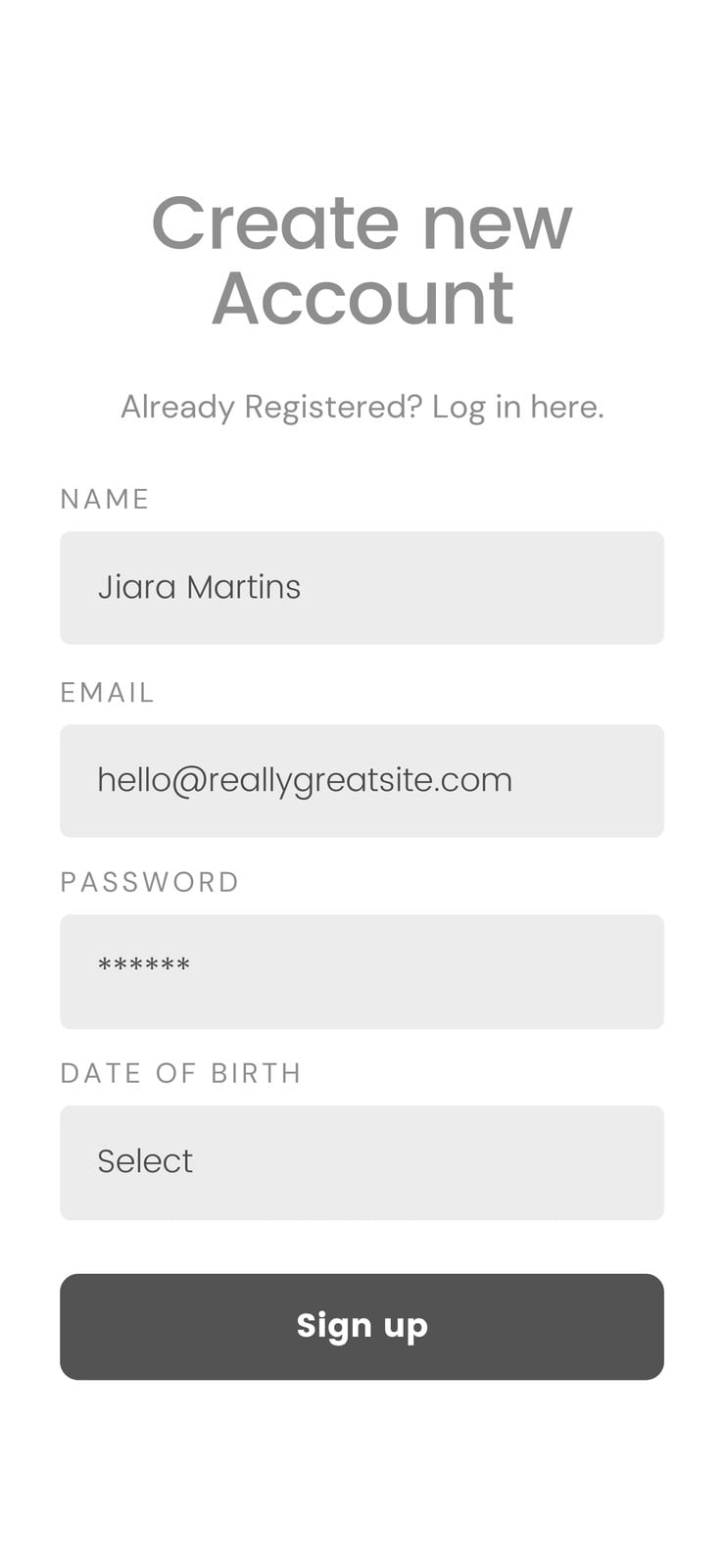The image size is (724, 1568).
Task: Click the masked asterisks in the password field
Action: (x=144, y=966)
